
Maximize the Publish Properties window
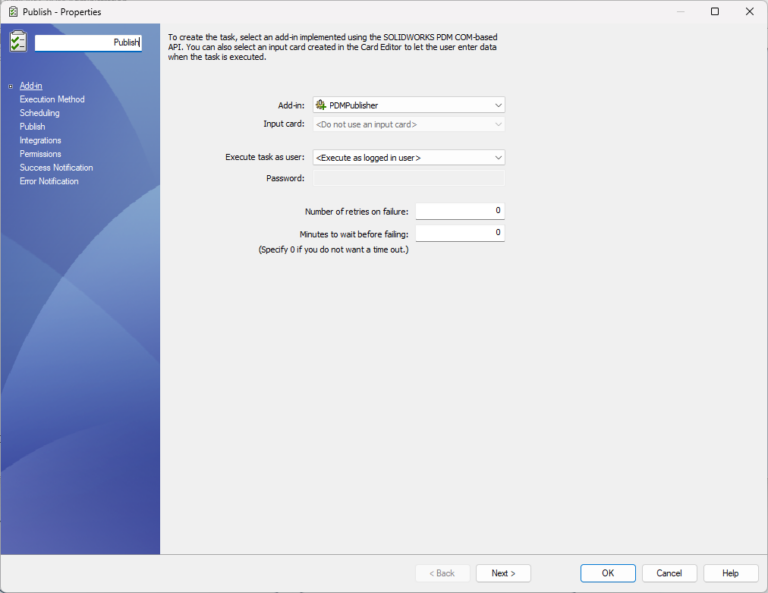[x=715, y=11]
